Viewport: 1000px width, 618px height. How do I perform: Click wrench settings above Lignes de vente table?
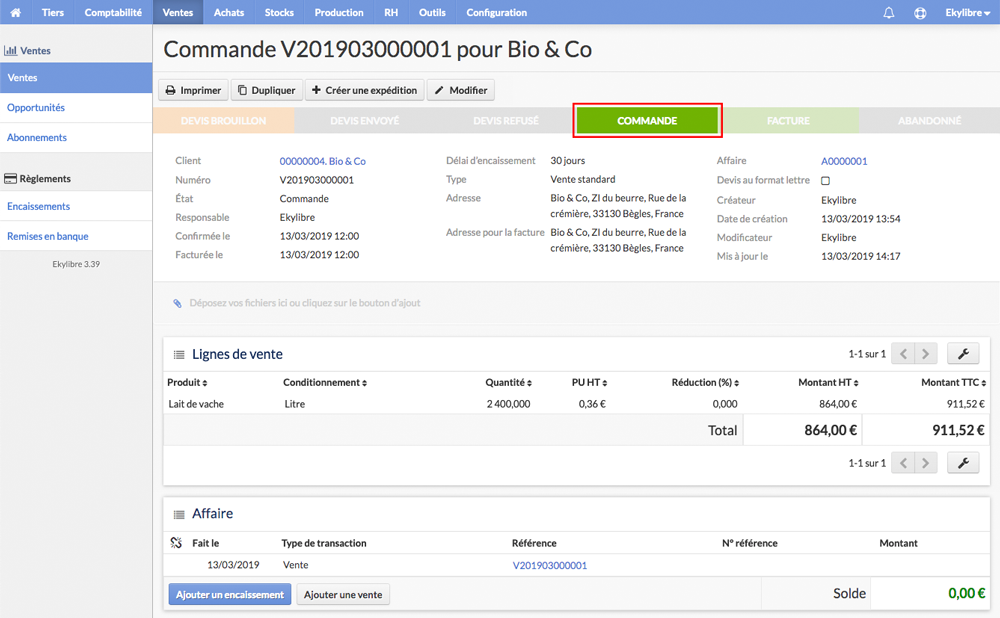(x=963, y=353)
